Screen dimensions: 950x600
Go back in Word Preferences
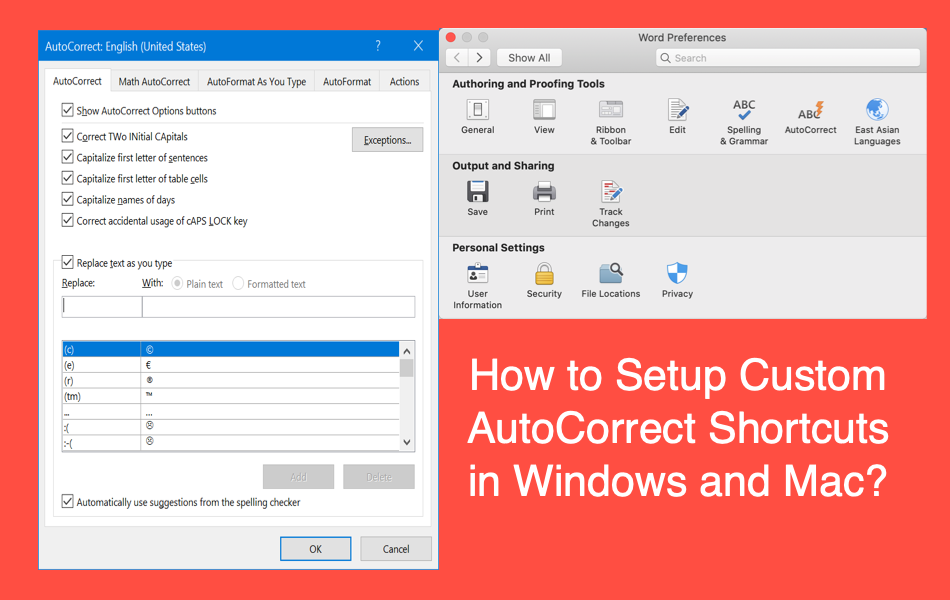tap(457, 58)
